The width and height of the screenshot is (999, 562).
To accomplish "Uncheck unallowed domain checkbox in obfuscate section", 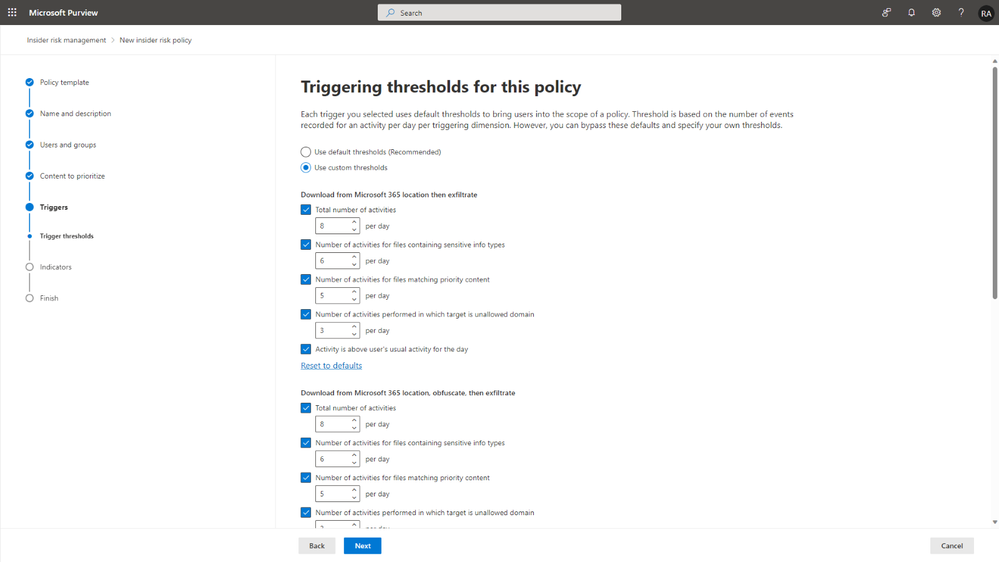I will click(x=306, y=512).
